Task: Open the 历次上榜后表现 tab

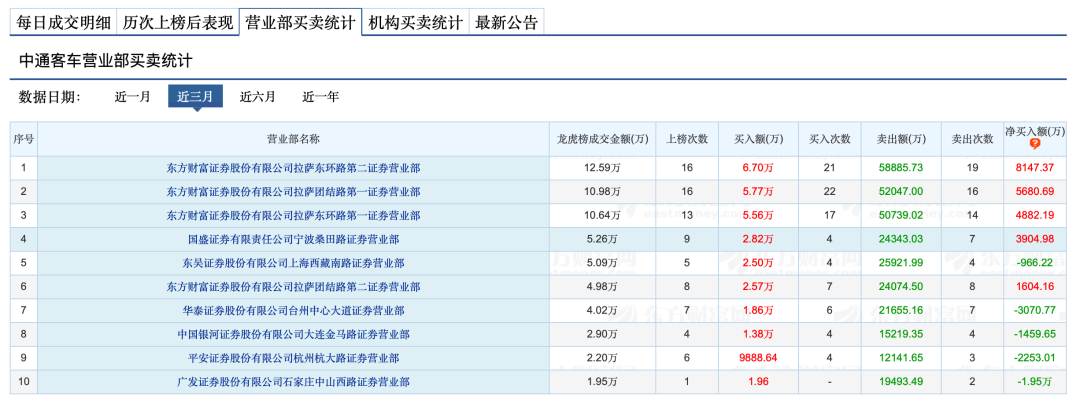Action: [x=178, y=22]
